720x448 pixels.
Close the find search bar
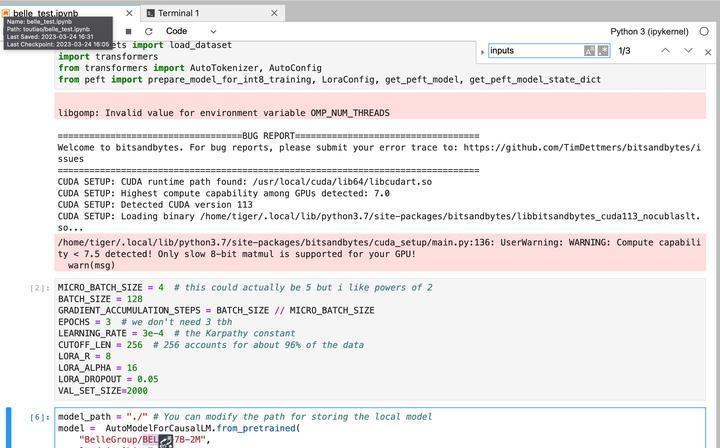[x=708, y=50]
